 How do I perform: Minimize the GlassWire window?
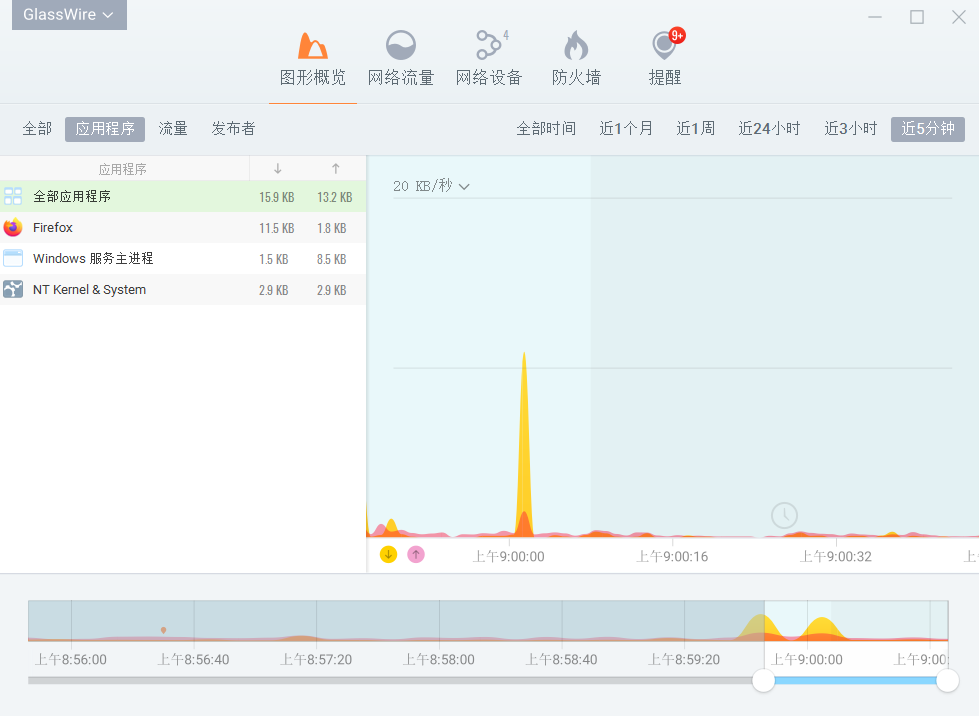(x=875, y=17)
